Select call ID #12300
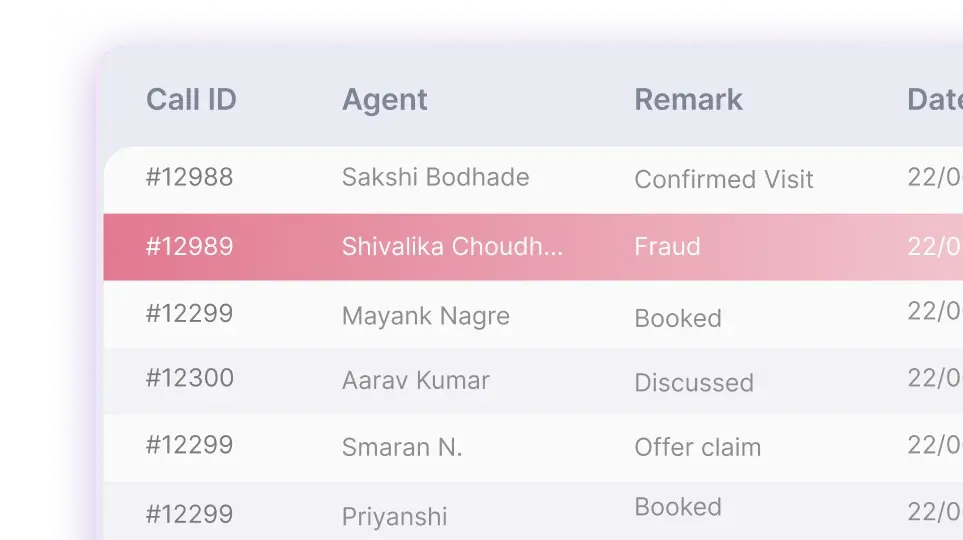Image resolution: width=963 pixels, height=540 pixels. point(189,378)
